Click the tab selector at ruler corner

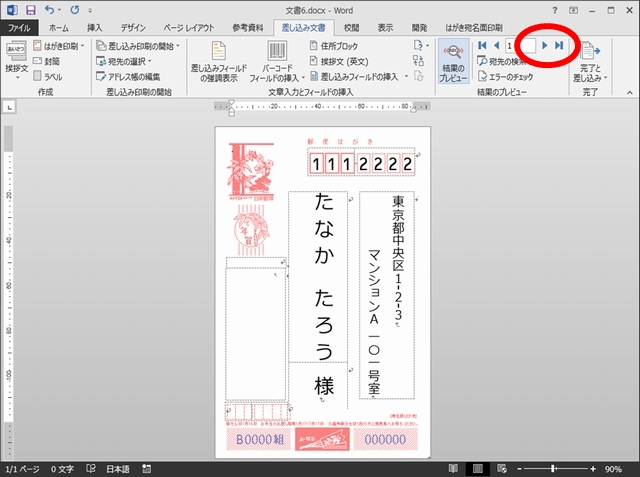click(x=9, y=107)
